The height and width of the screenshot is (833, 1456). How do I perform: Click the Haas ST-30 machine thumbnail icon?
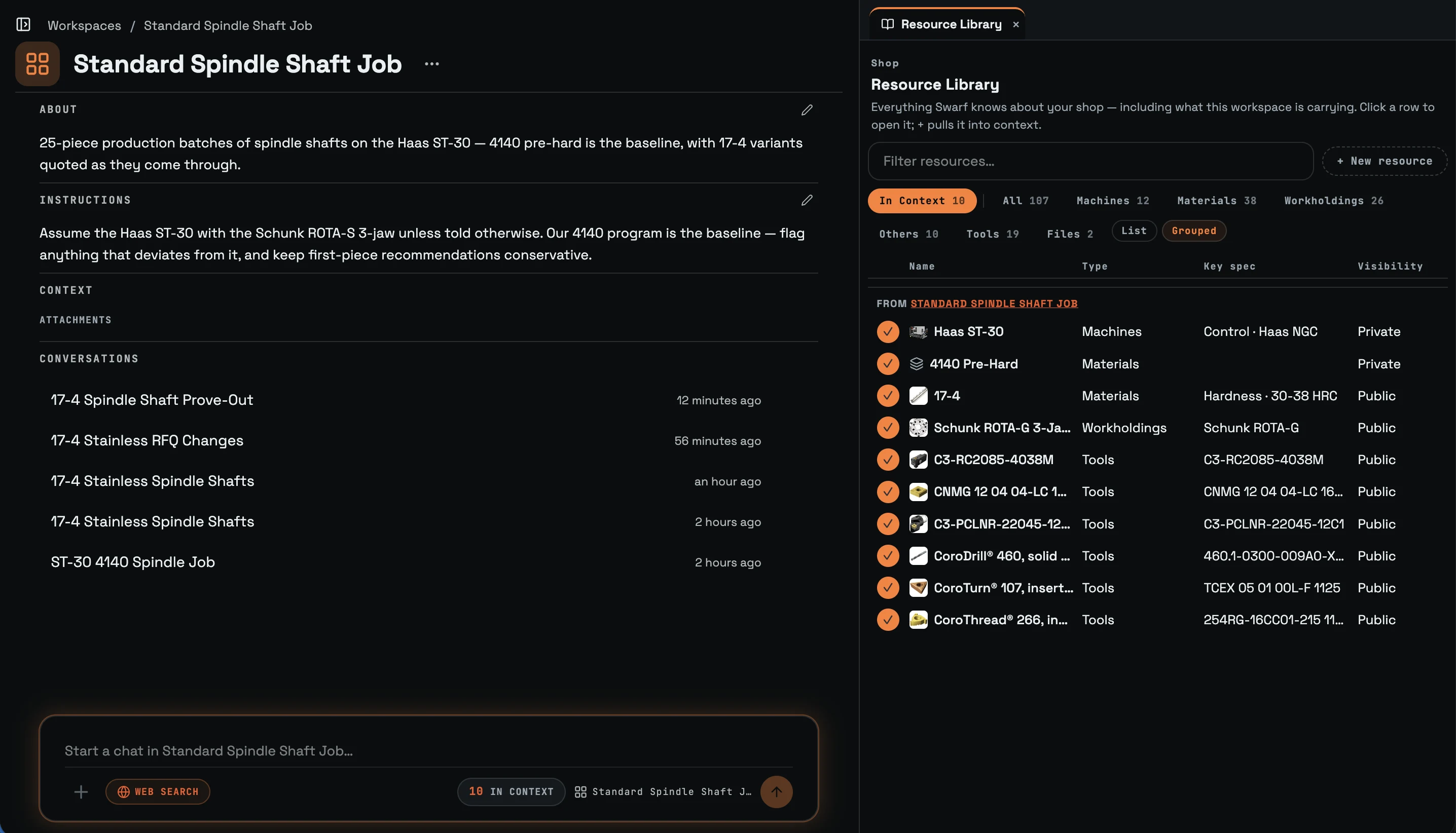pyautogui.click(x=918, y=332)
